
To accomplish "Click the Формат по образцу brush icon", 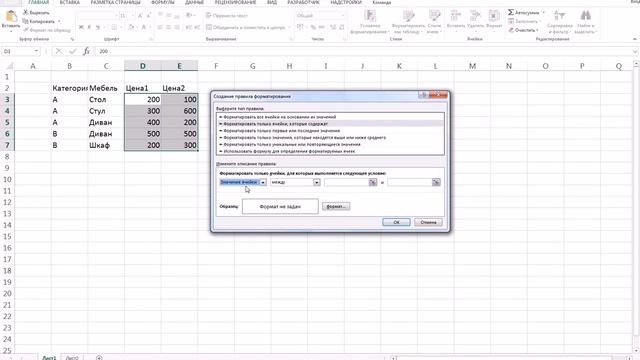I will (x=25, y=30).
